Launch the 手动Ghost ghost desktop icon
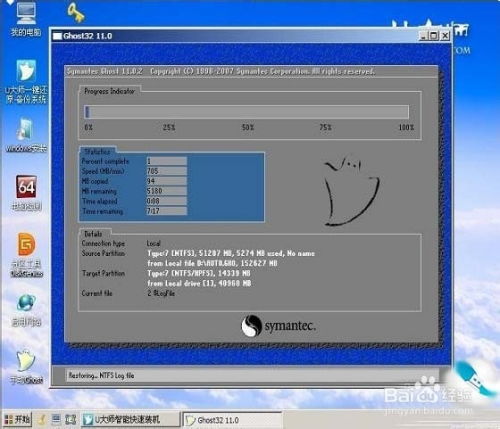Screen dimensions: 500x429 click(x=26, y=366)
